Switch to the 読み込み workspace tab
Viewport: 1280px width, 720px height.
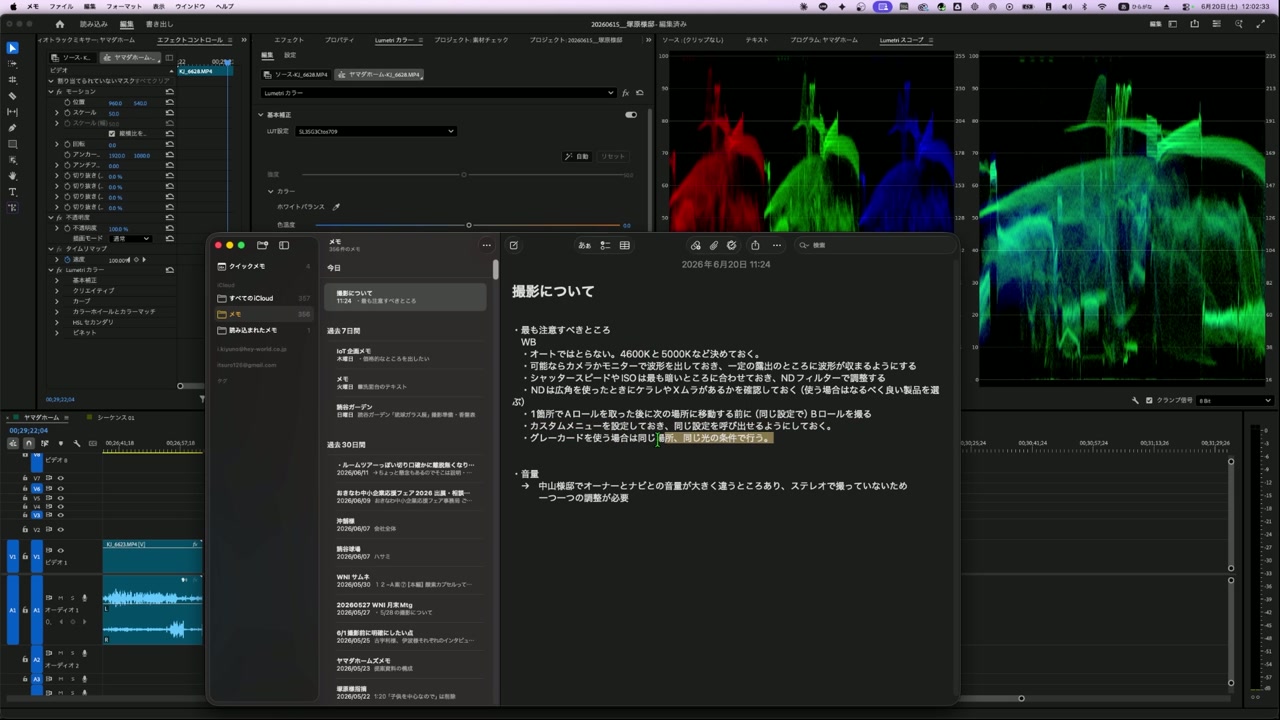pos(93,24)
